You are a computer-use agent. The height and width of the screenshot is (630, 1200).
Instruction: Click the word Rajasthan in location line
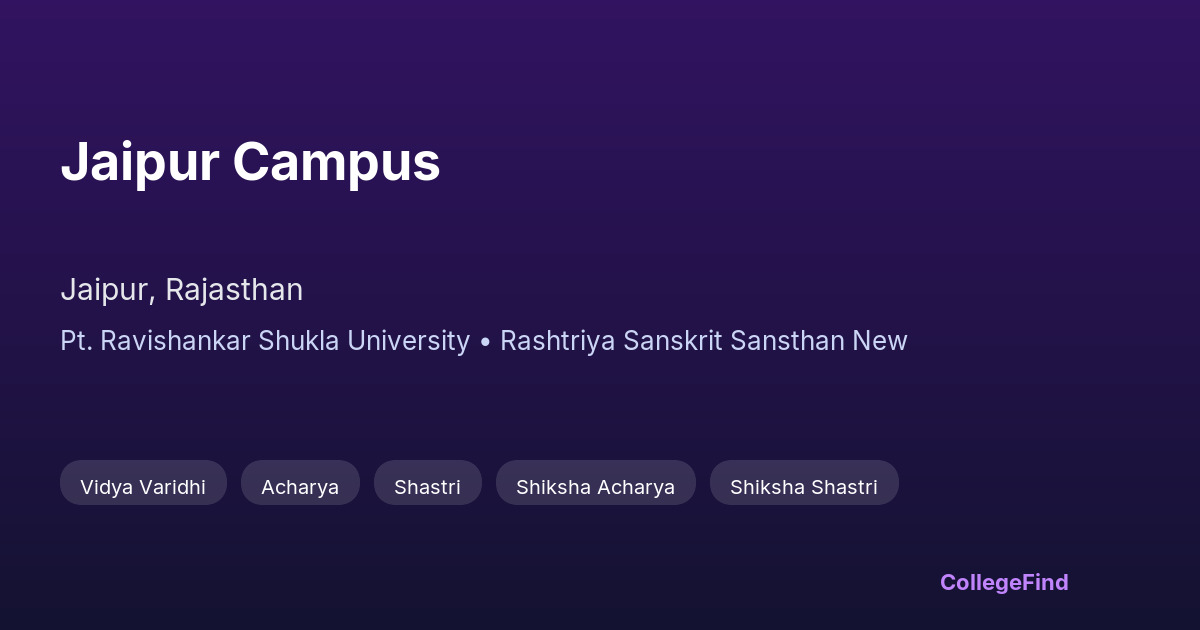coord(234,290)
